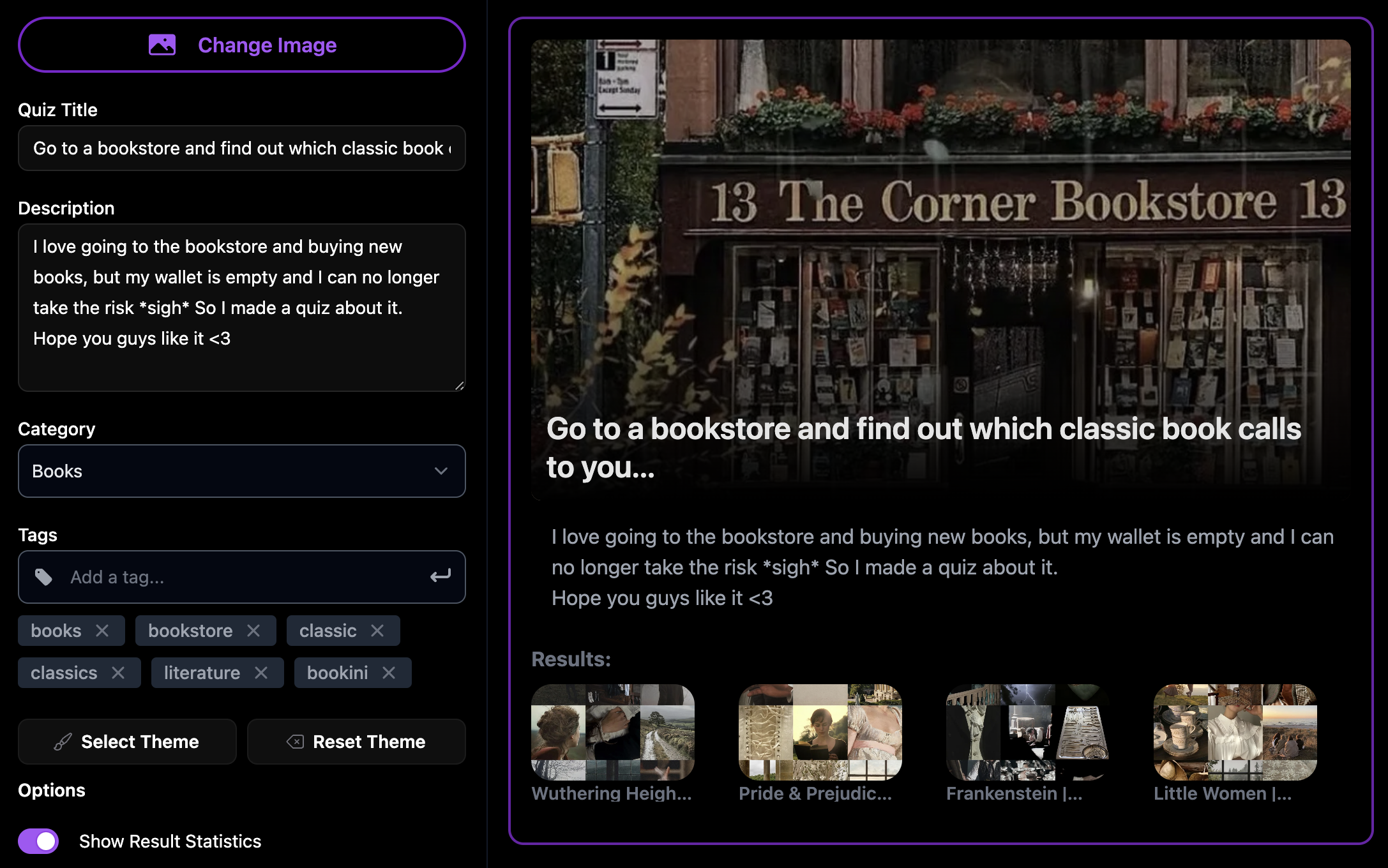Click the Reset Theme button

tap(356, 742)
